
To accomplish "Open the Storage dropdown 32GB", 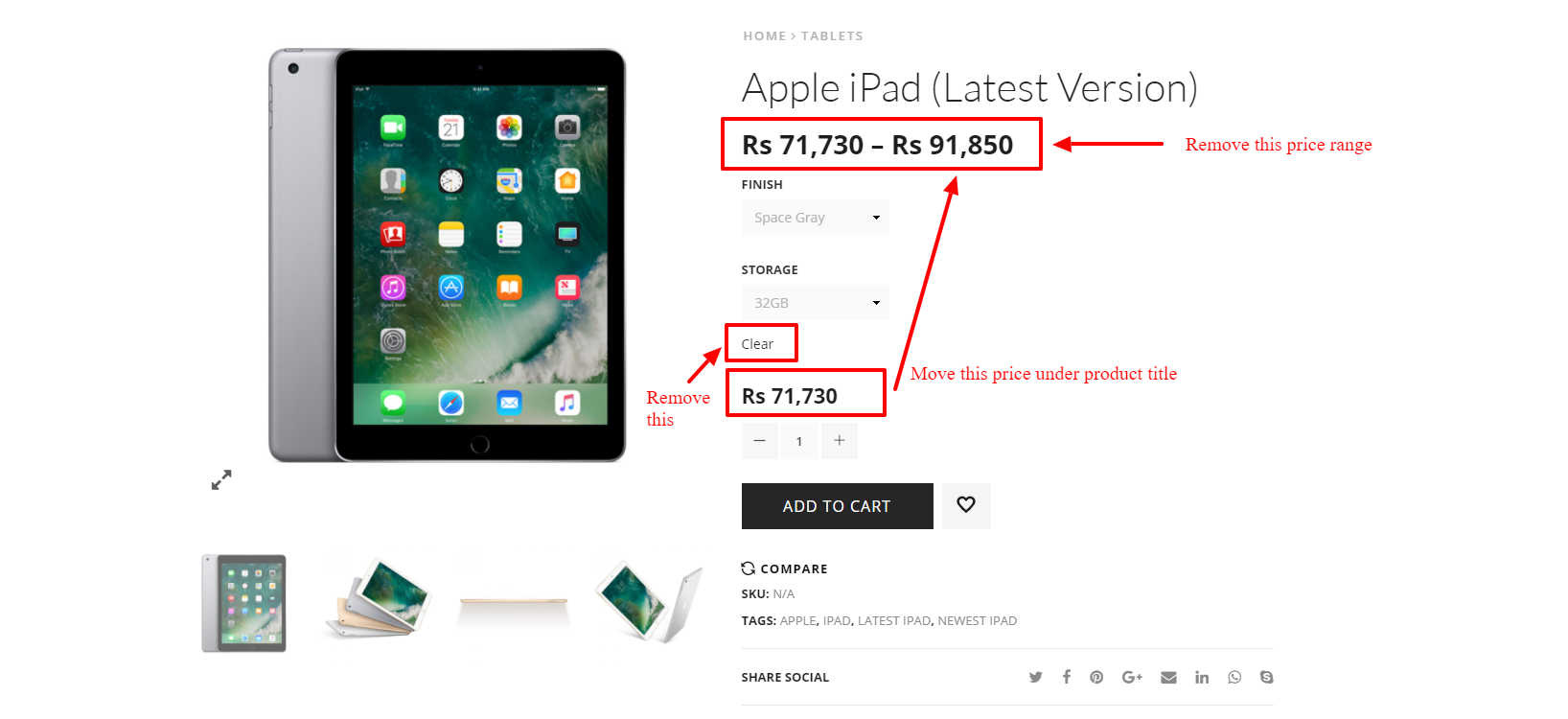I will pyautogui.click(x=815, y=302).
